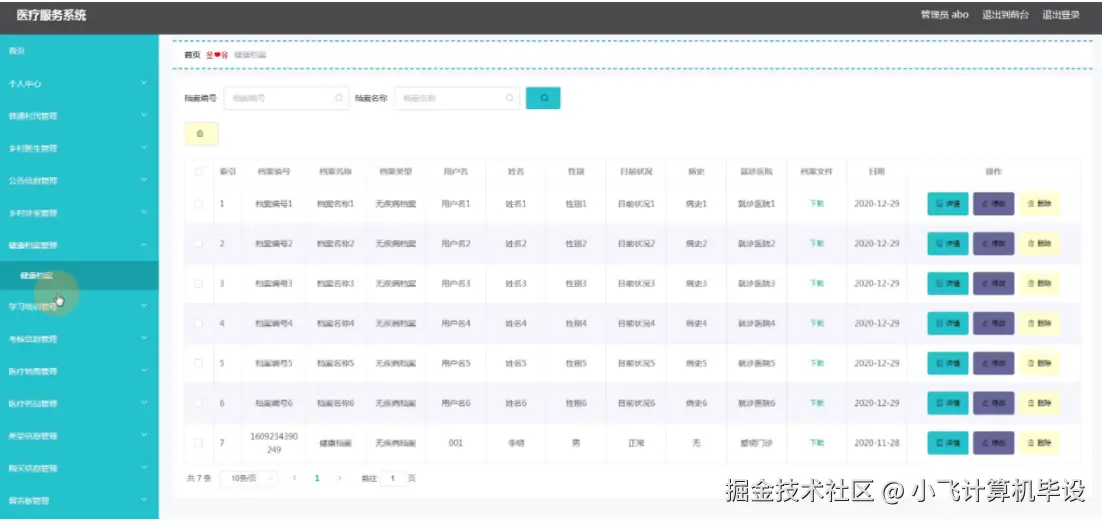Click 下载 link in row 1
The image size is (1102, 521).
point(817,204)
